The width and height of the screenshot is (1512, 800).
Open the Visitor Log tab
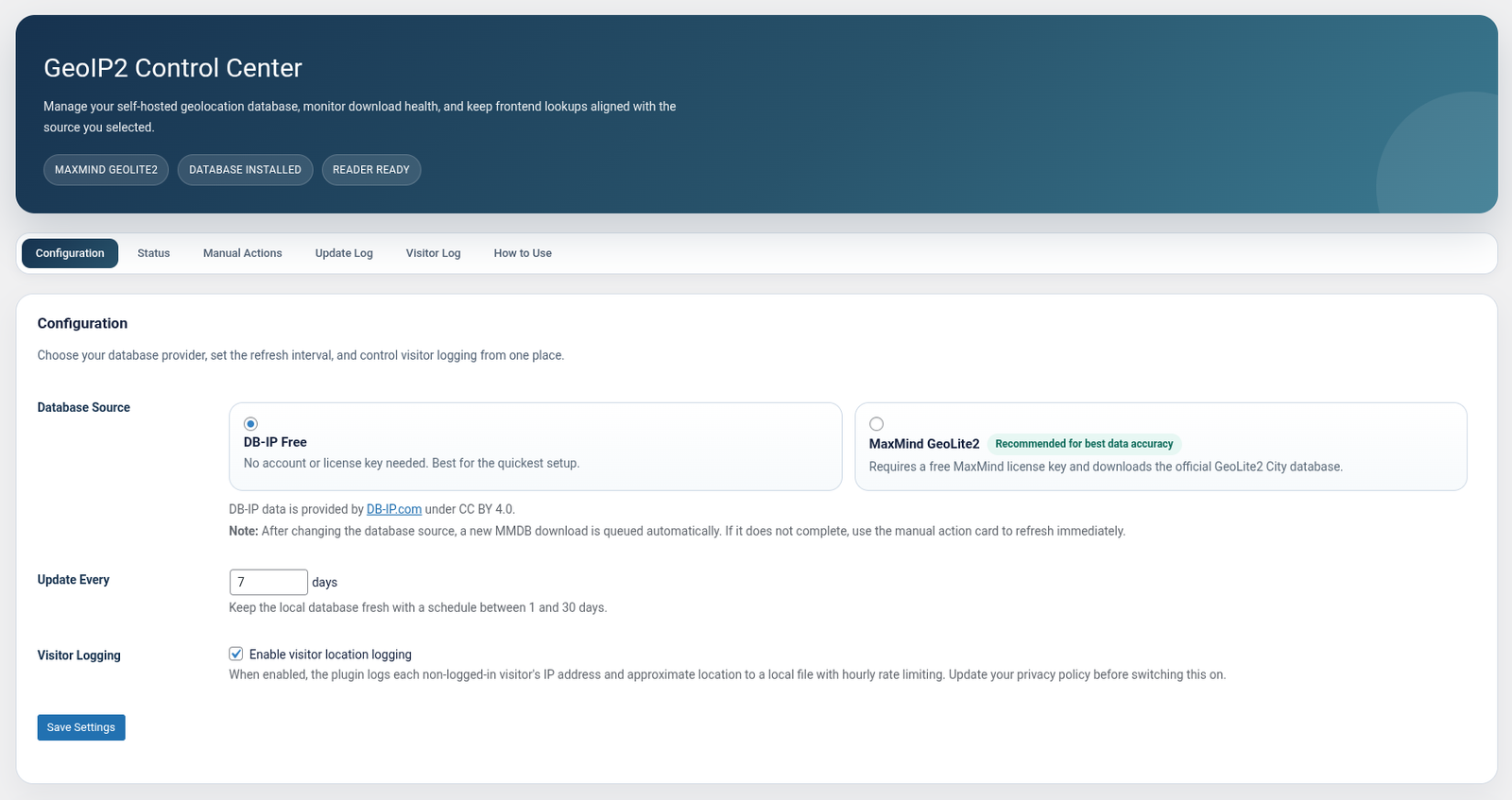pos(433,253)
